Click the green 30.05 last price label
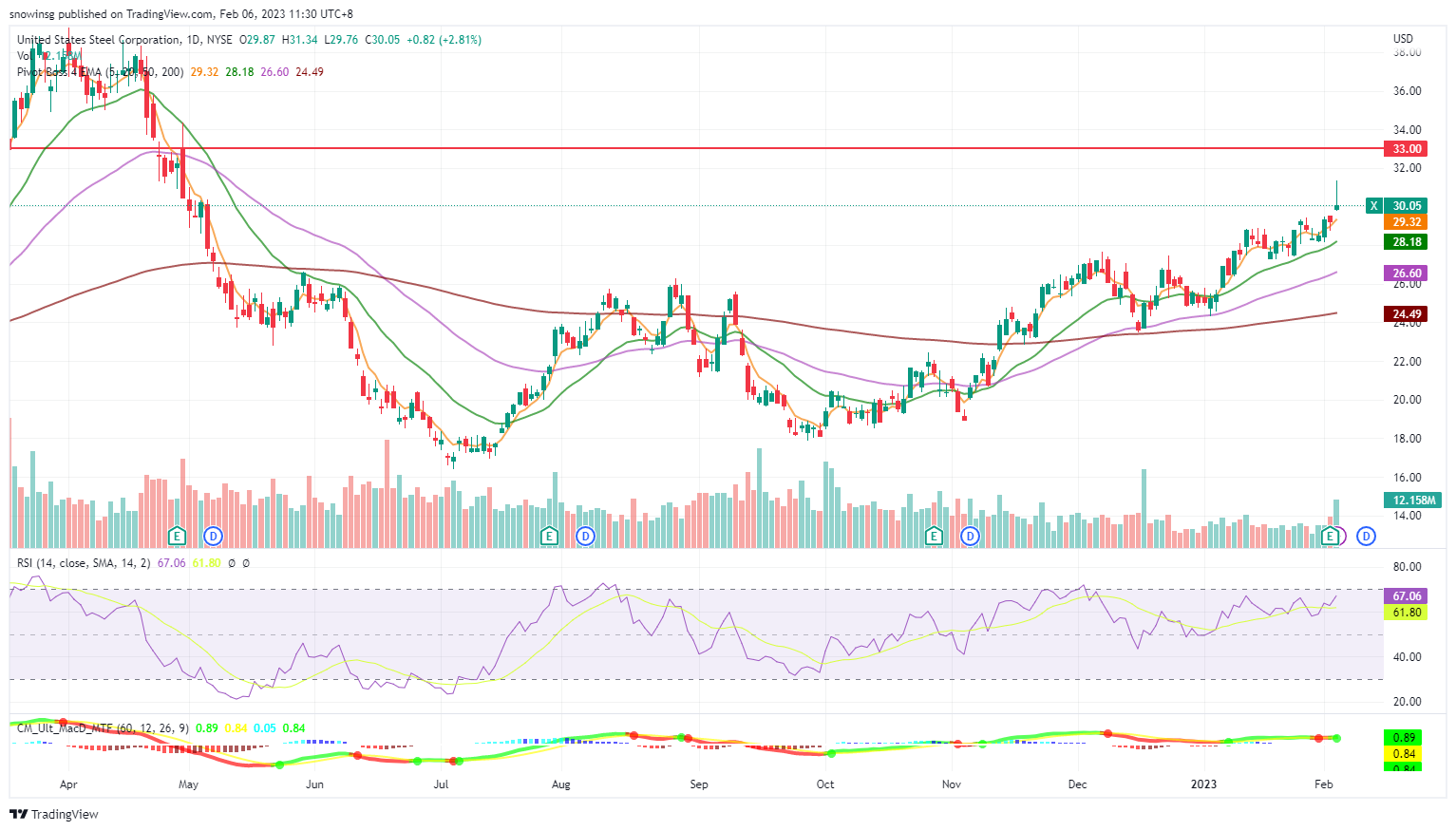1456x831 pixels. [x=1407, y=206]
